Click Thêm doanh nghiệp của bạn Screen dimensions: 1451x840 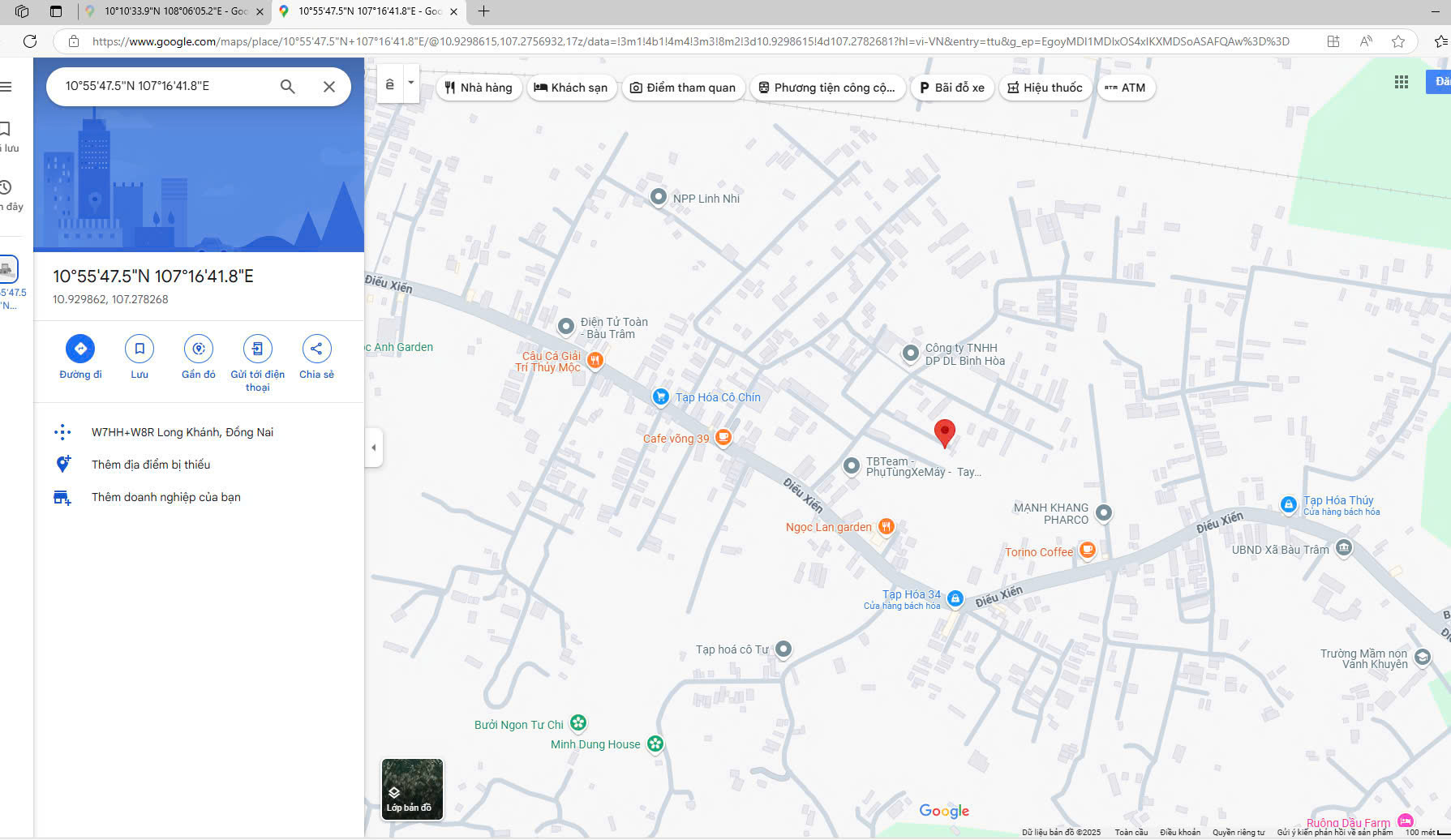click(166, 497)
